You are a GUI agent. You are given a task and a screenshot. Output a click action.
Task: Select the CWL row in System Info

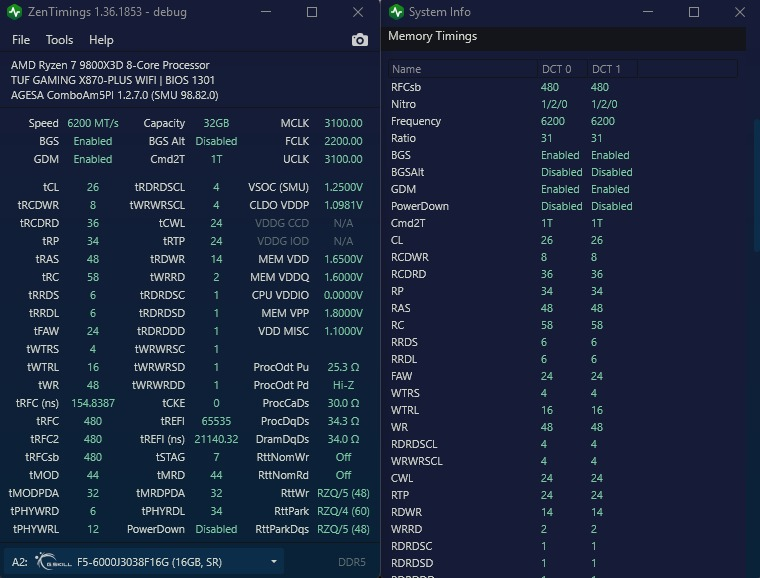(x=562, y=478)
